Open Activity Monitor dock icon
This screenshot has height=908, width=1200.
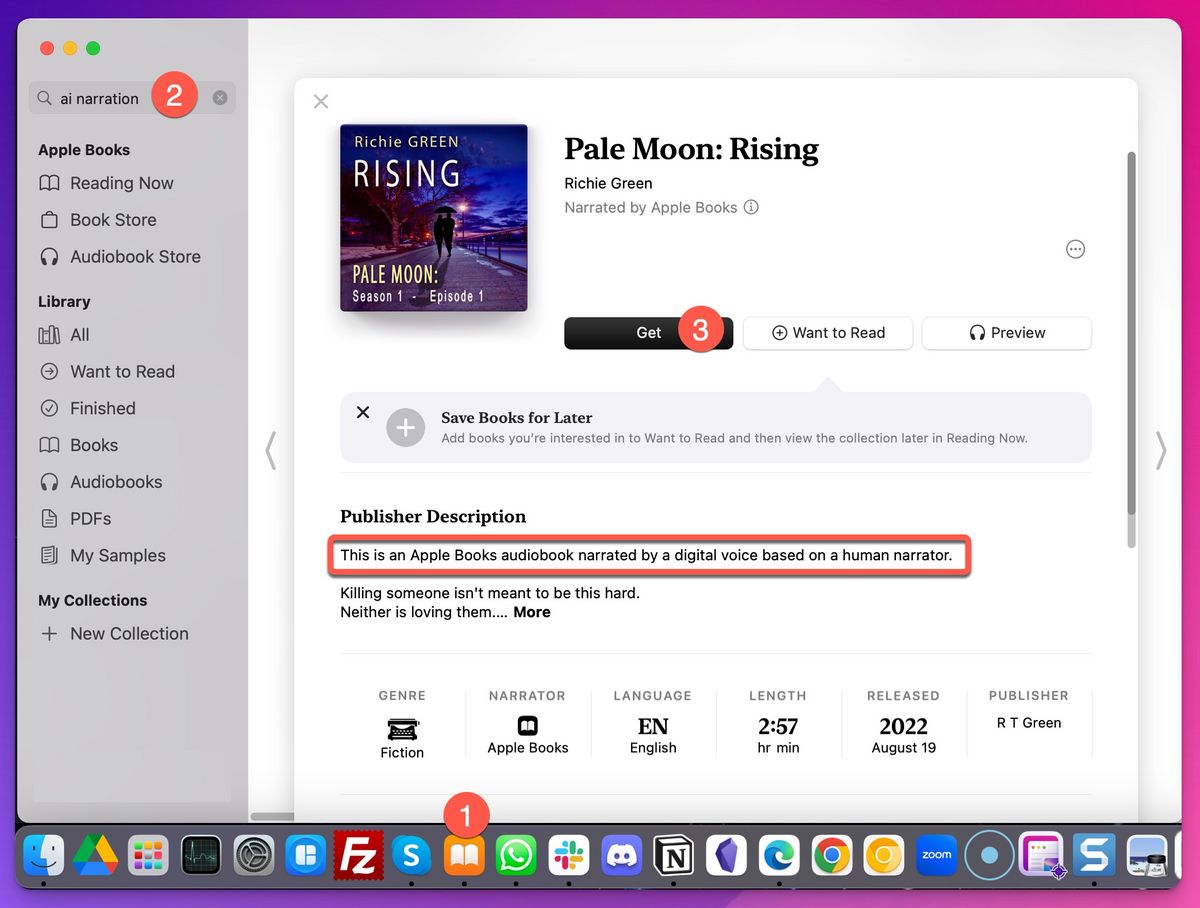(201, 855)
